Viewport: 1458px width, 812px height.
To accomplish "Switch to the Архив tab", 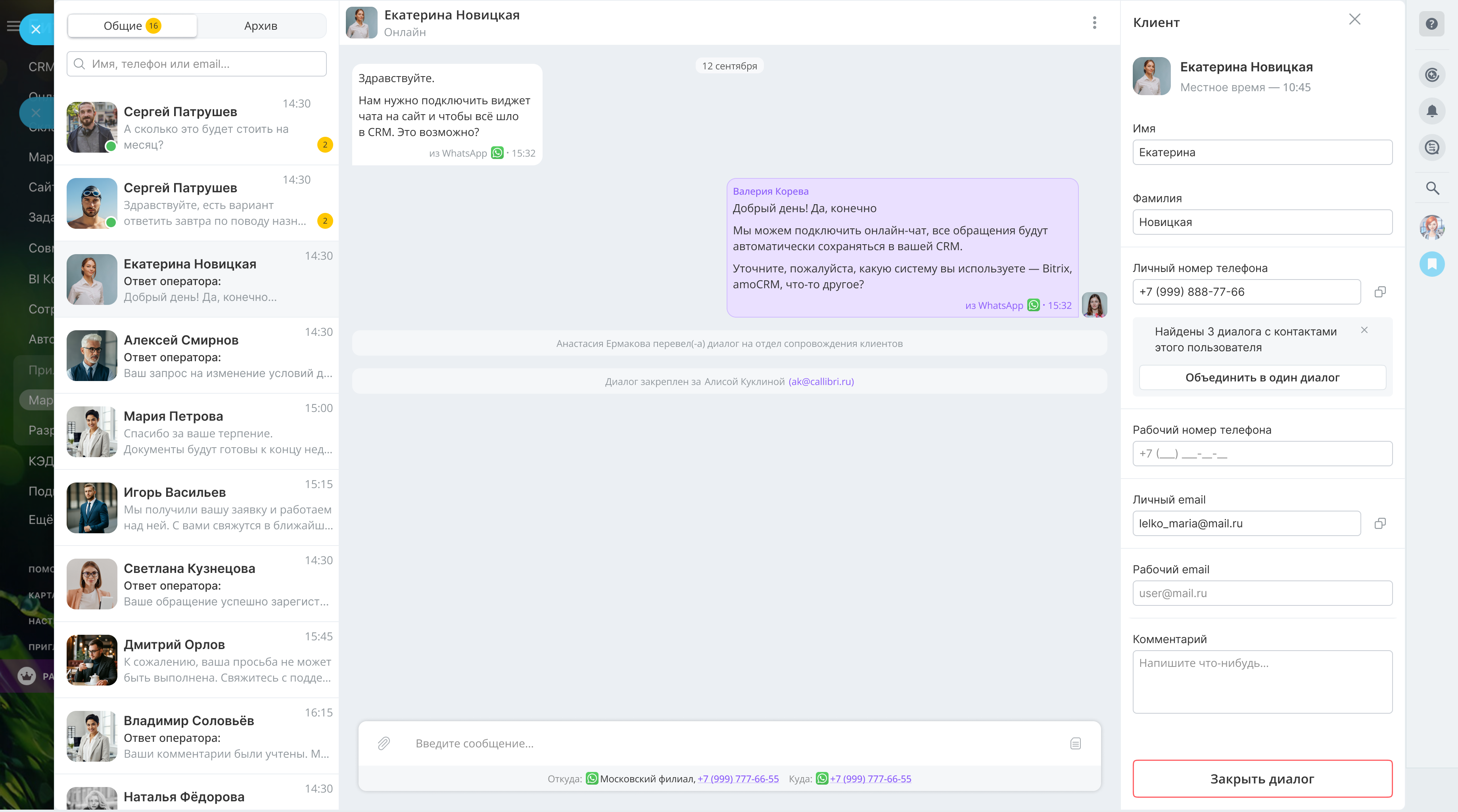I will tap(260, 25).
